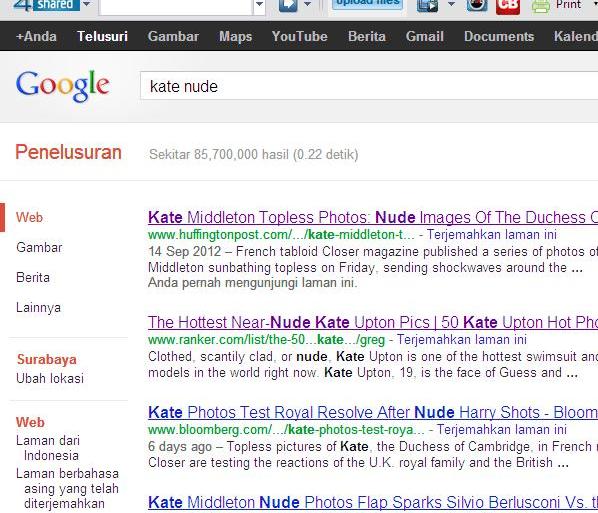The height and width of the screenshot is (513, 598).
Task: Click the red CB toolbar icon
Action: 508,6
